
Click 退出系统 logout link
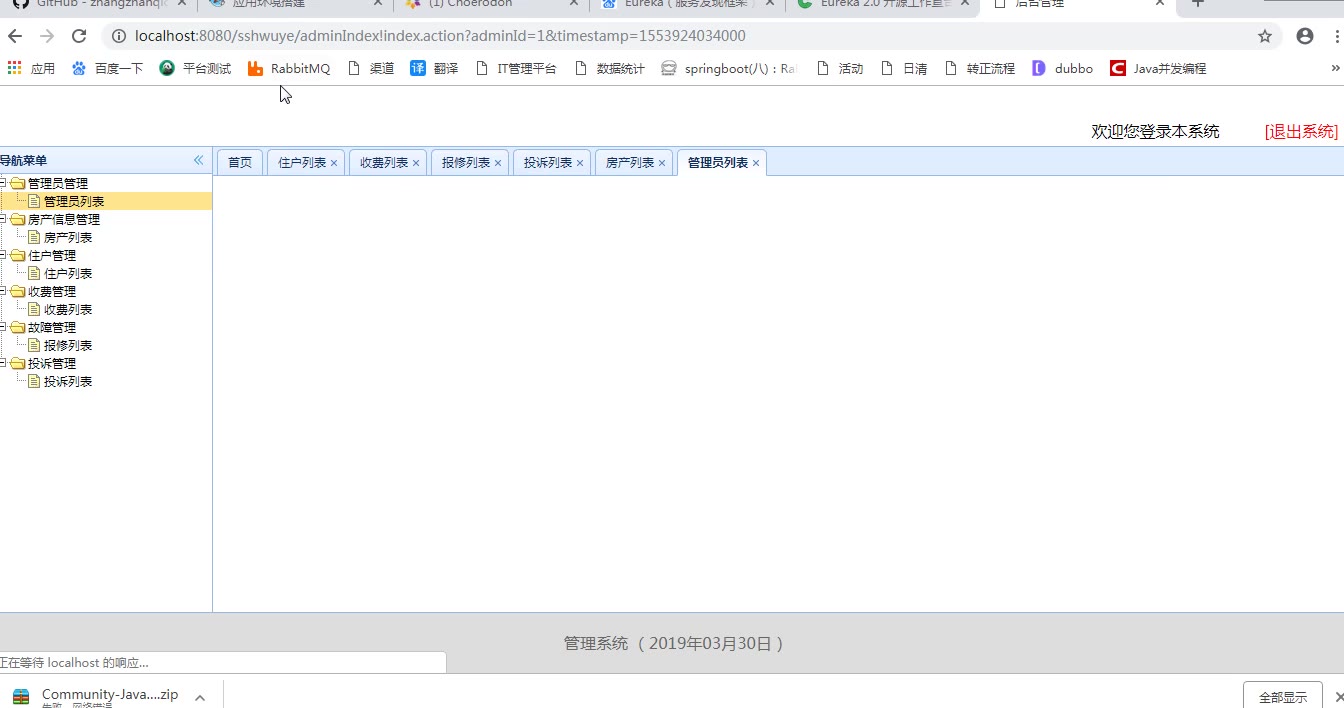pos(1301,131)
